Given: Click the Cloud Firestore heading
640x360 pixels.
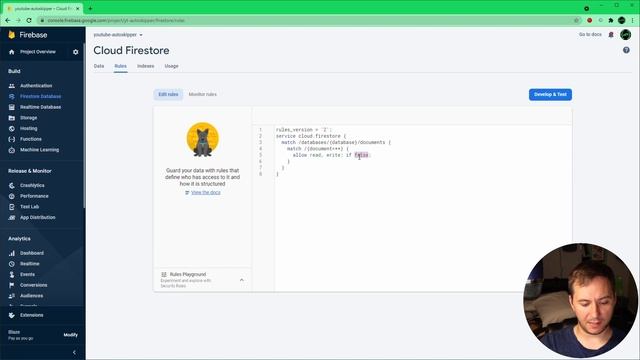Looking at the screenshot, I should click(x=131, y=51).
